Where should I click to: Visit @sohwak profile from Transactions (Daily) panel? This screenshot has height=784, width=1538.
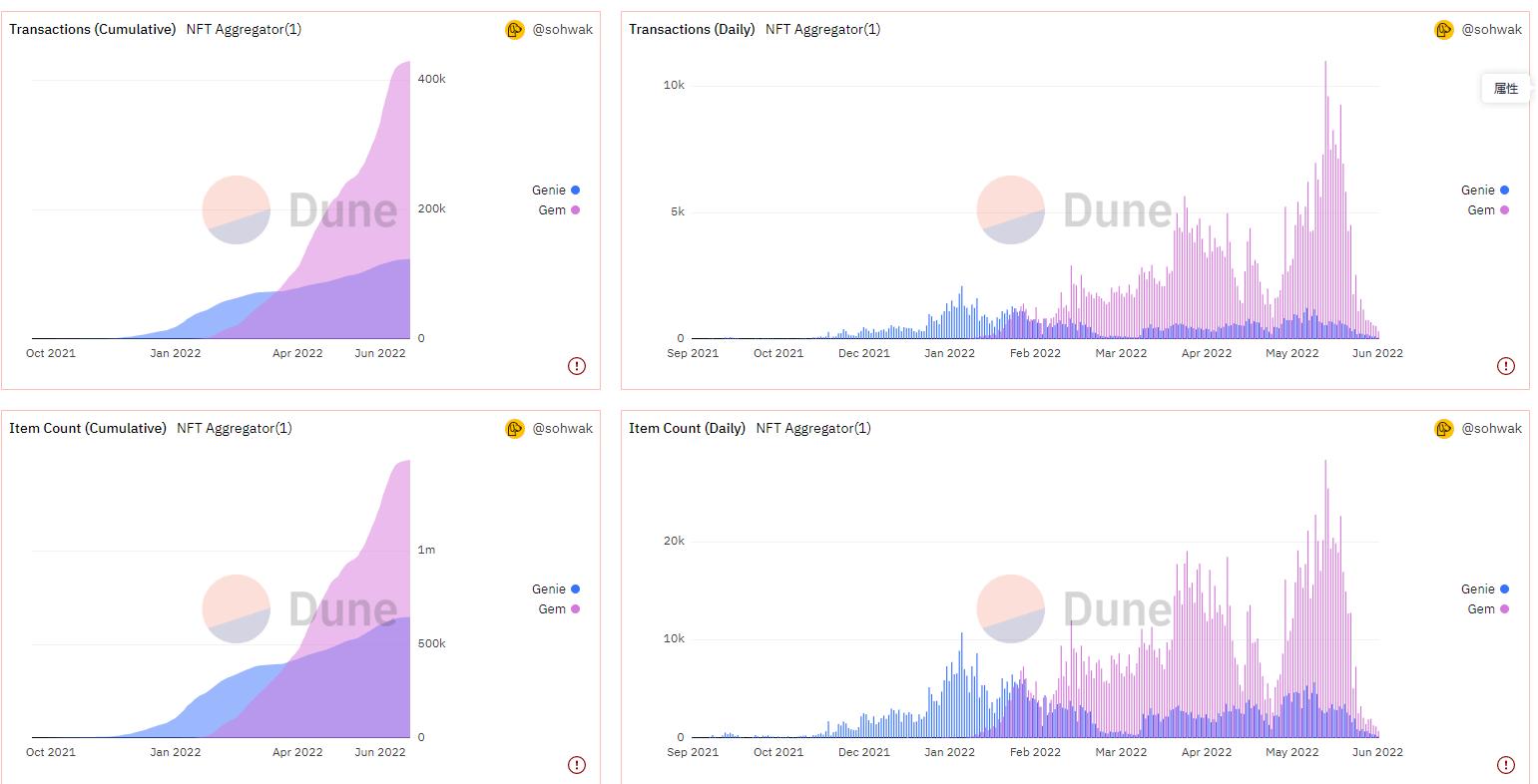1491,30
